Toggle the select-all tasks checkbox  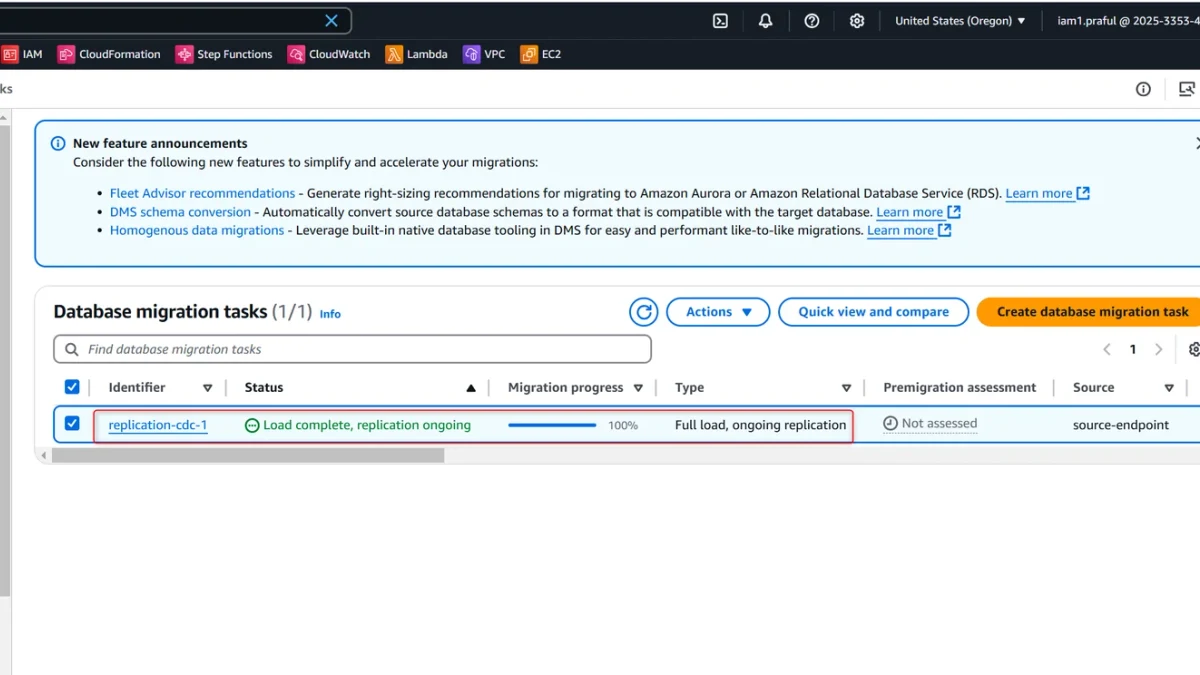tap(72, 387)
